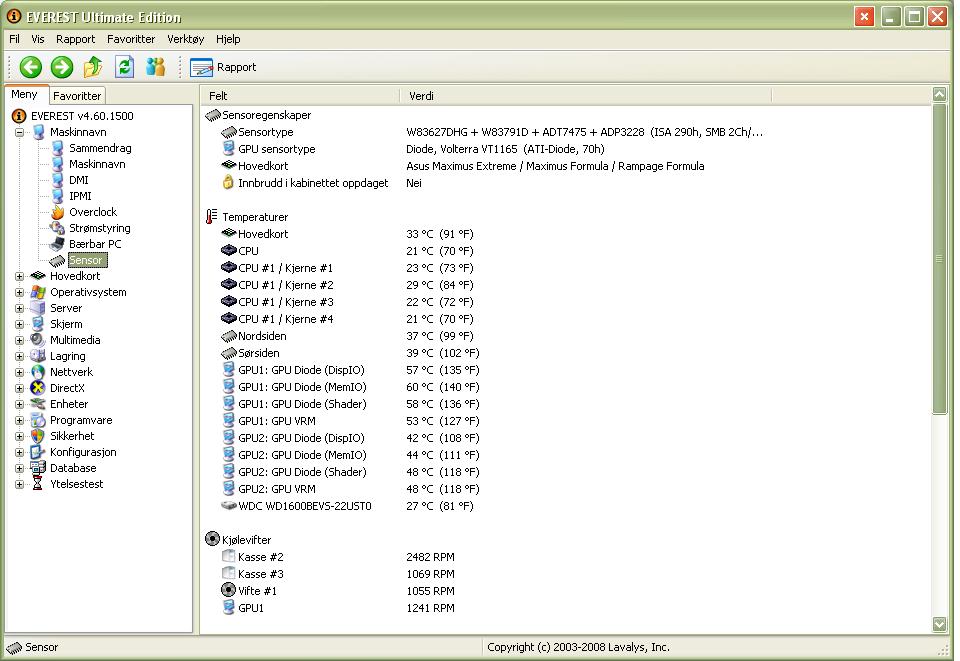Expand the Multimedia tree node
Screen dimensions: 960x661
20,340
